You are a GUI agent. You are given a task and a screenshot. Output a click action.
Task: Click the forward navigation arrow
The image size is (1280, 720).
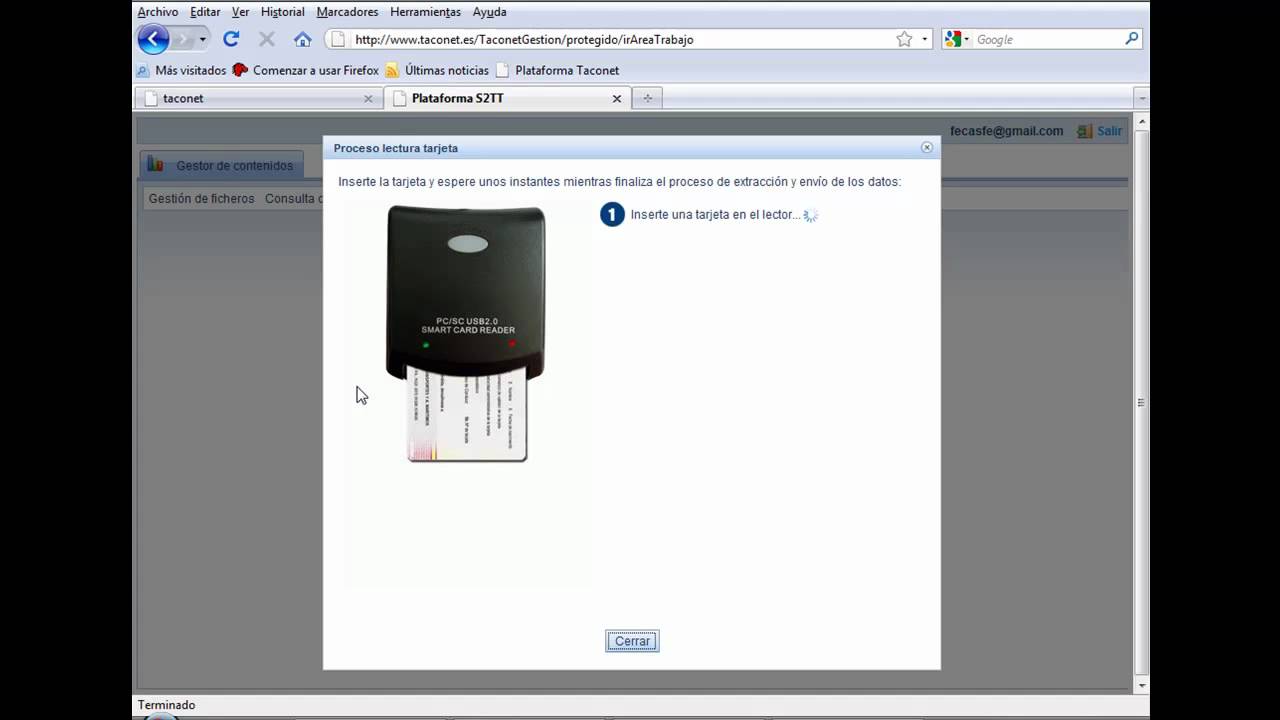click(x=183, y=39)
